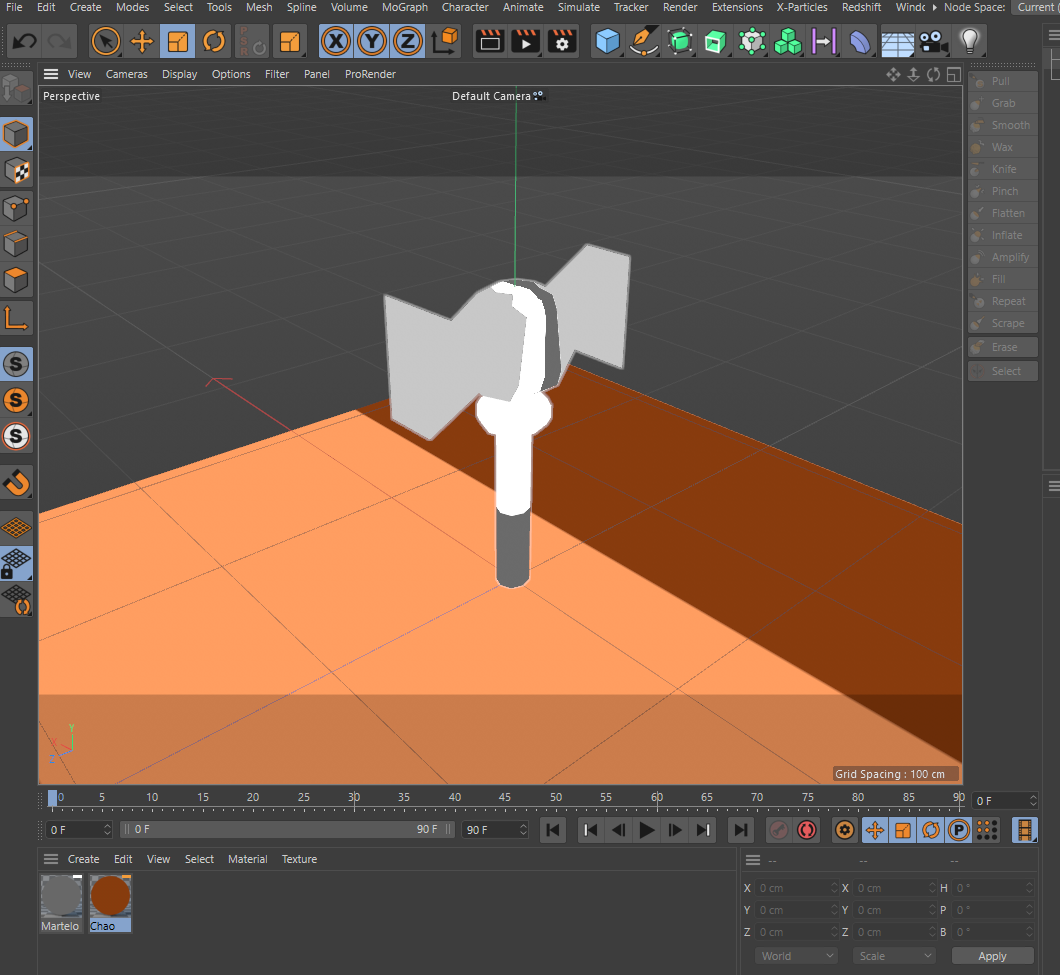Open the MoGraph Cloner icon
This screenshot has width=1060, height=975.
pyautogui.click(x=788, y=41)
